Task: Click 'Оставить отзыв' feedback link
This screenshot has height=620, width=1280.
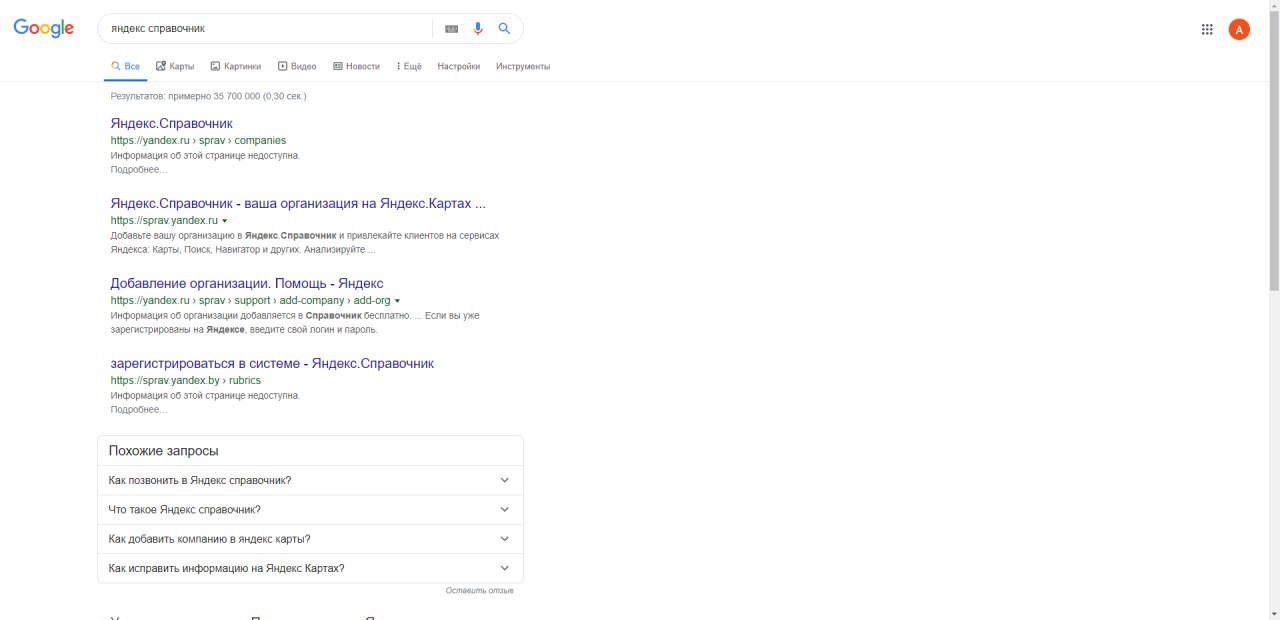Action: 480,591
